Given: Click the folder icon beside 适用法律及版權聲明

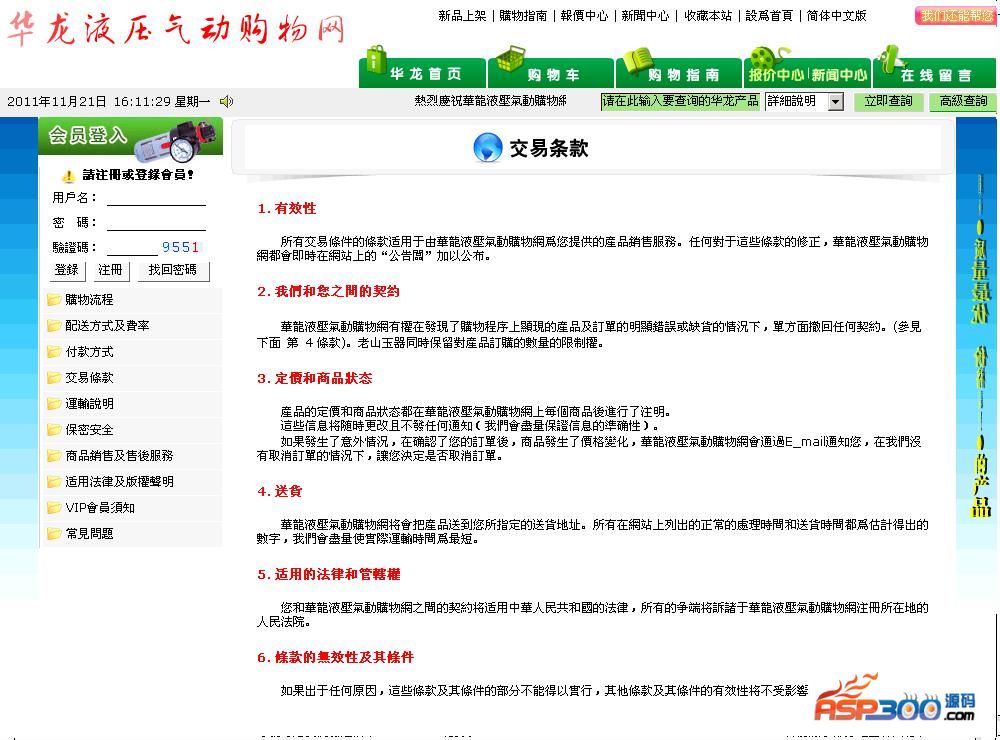Looking at the screenshot, I should (x=54, y=482).
